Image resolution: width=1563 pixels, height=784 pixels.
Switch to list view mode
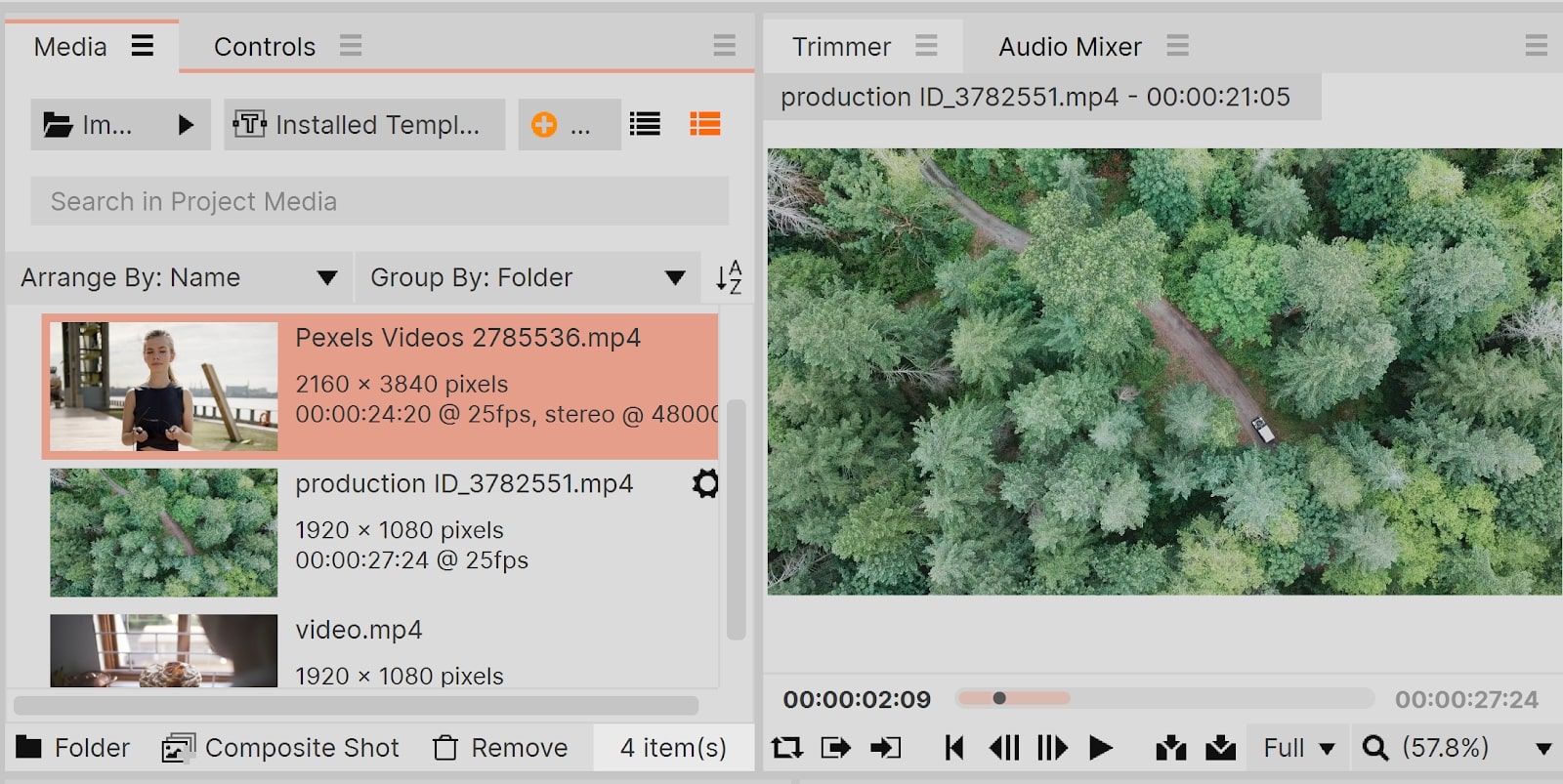coord(645,124)
